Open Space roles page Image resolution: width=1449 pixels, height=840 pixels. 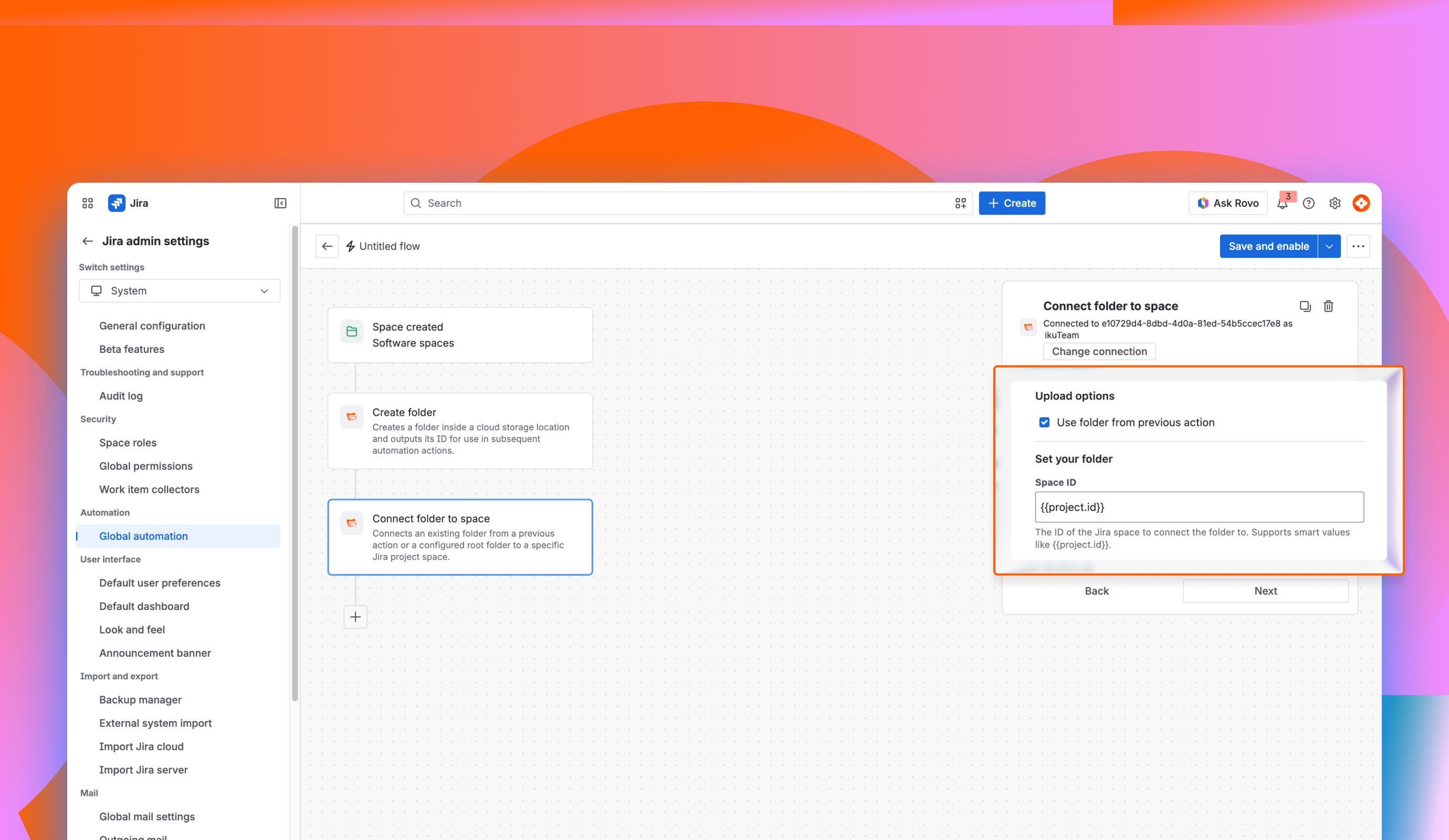point(128,443)
